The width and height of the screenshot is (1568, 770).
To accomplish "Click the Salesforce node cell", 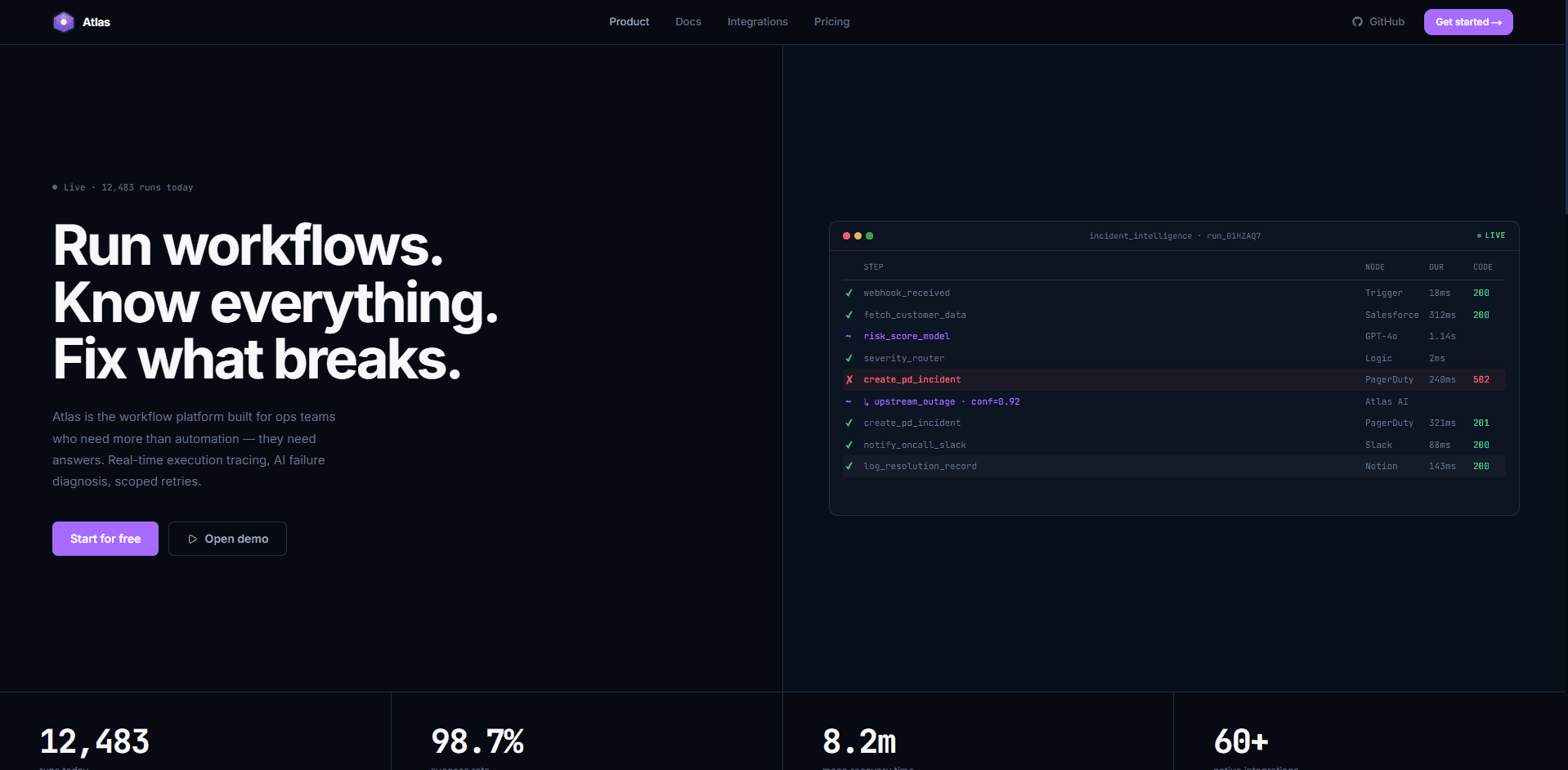I will point(1392,316).
